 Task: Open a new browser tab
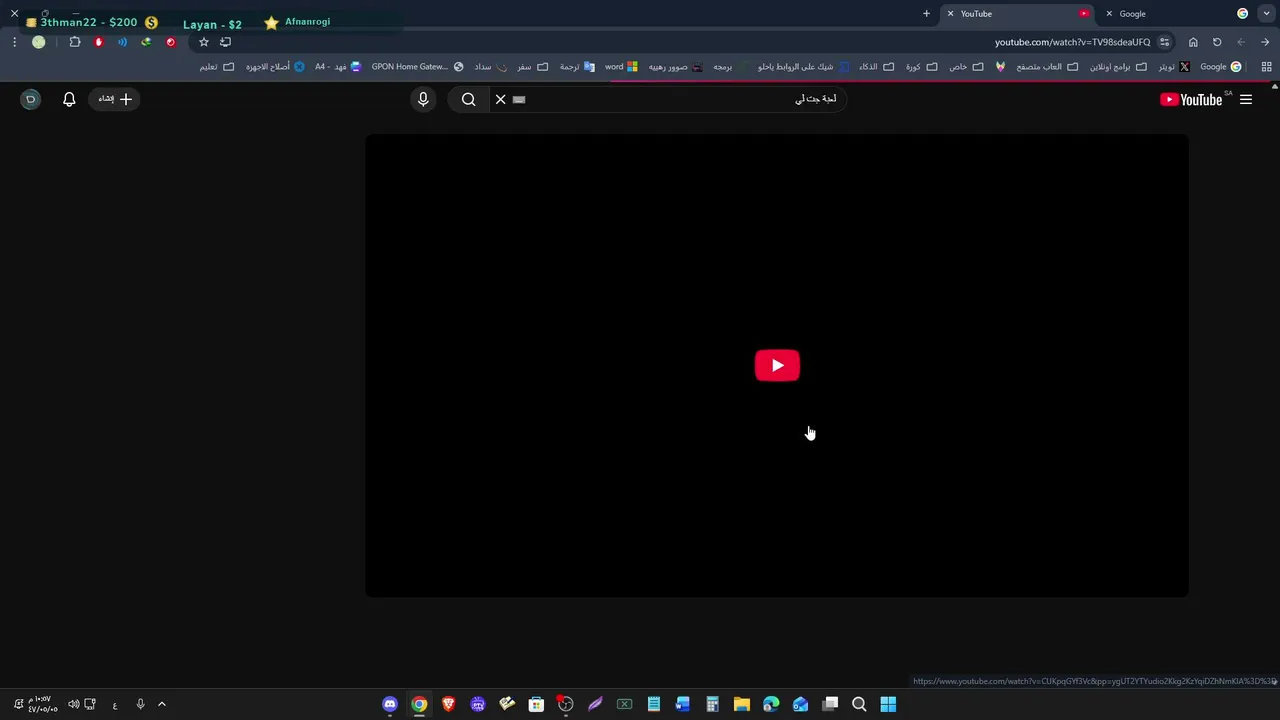(926, 14)
